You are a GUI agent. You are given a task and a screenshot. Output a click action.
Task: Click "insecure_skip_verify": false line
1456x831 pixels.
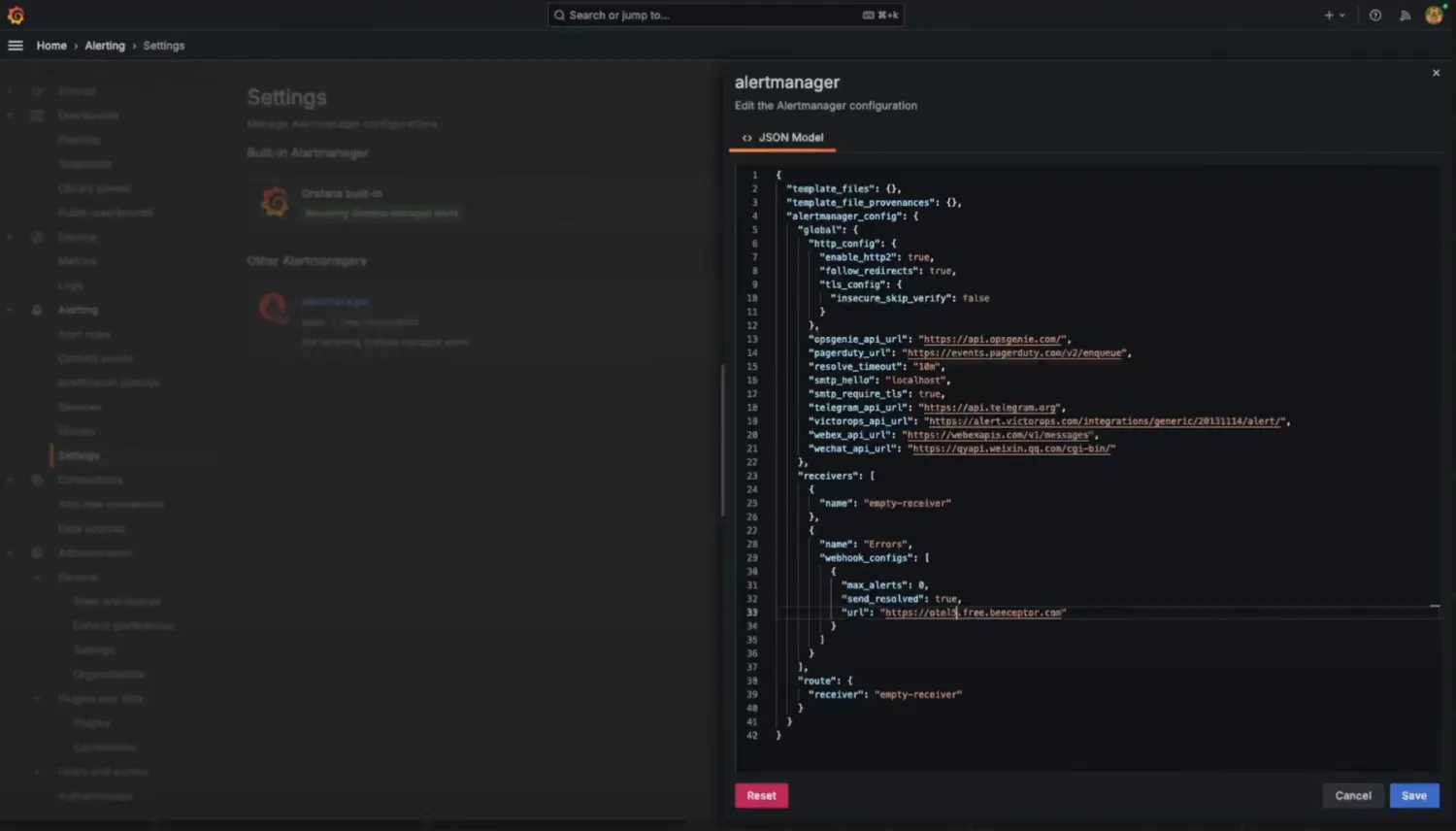[x=910, y=298]
